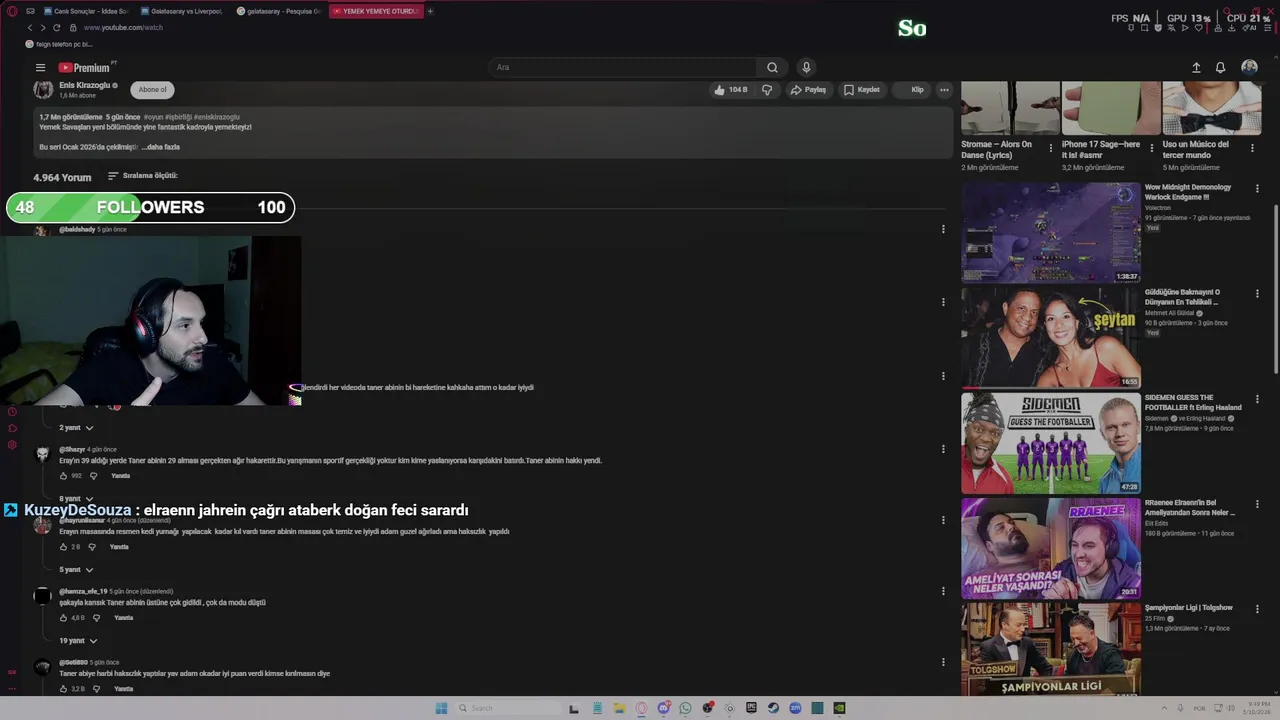Open SIDEMEN GUESS THE FOOTBALLER video thumbnail
1280x720 pixels.
coord(1051,443)
